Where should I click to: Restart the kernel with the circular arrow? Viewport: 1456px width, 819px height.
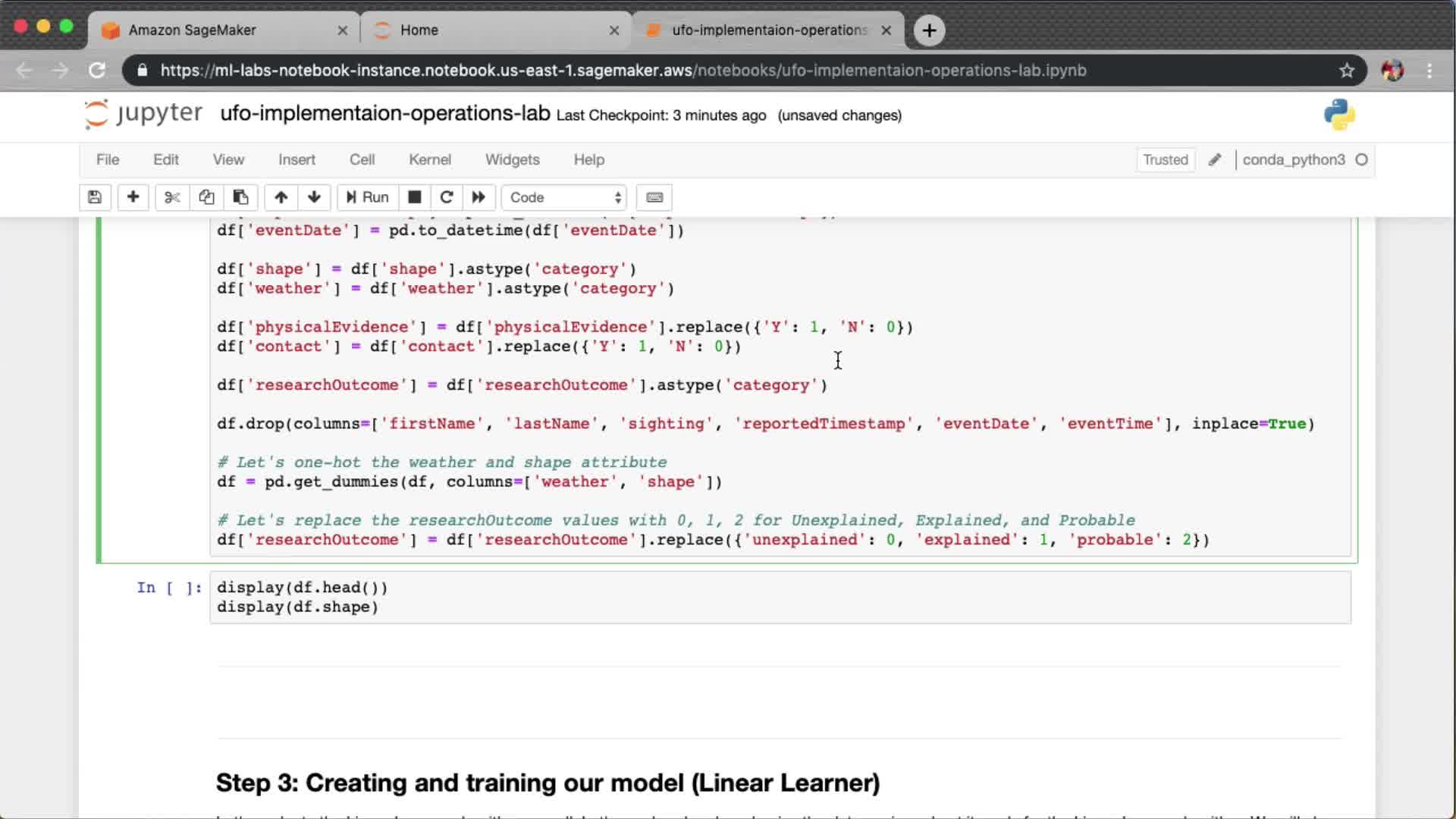tap(447, 197)
